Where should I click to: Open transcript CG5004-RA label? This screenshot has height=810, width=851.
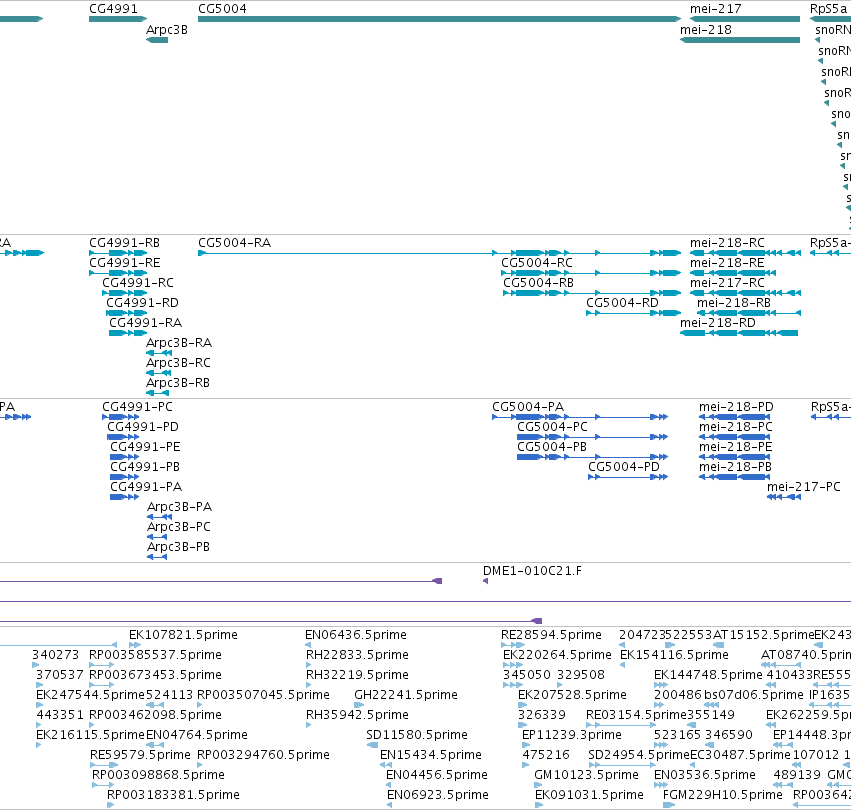234,243
